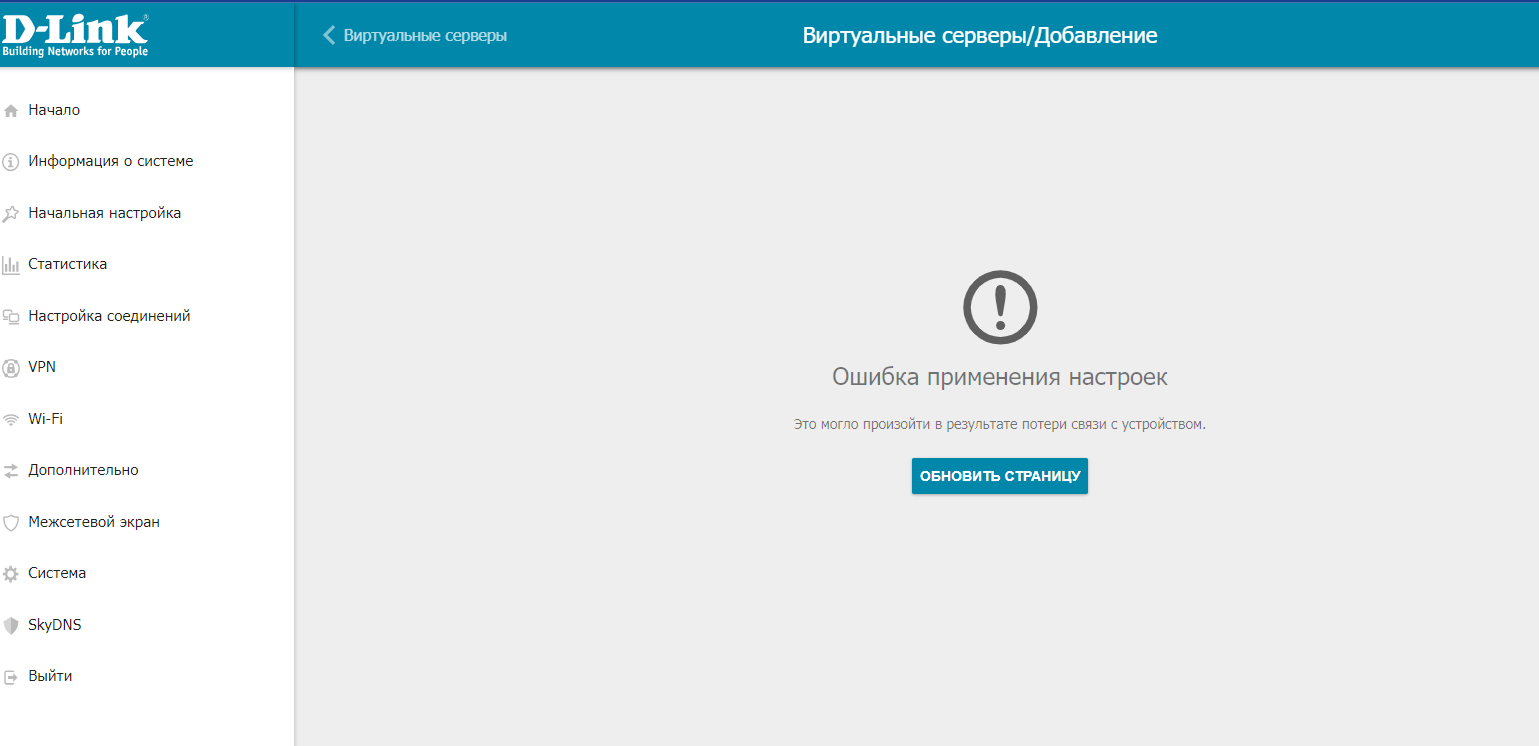The image size is (1539, 746).
Task: Click the Ошибка применения настроек heading
Action: [1000, 377]
